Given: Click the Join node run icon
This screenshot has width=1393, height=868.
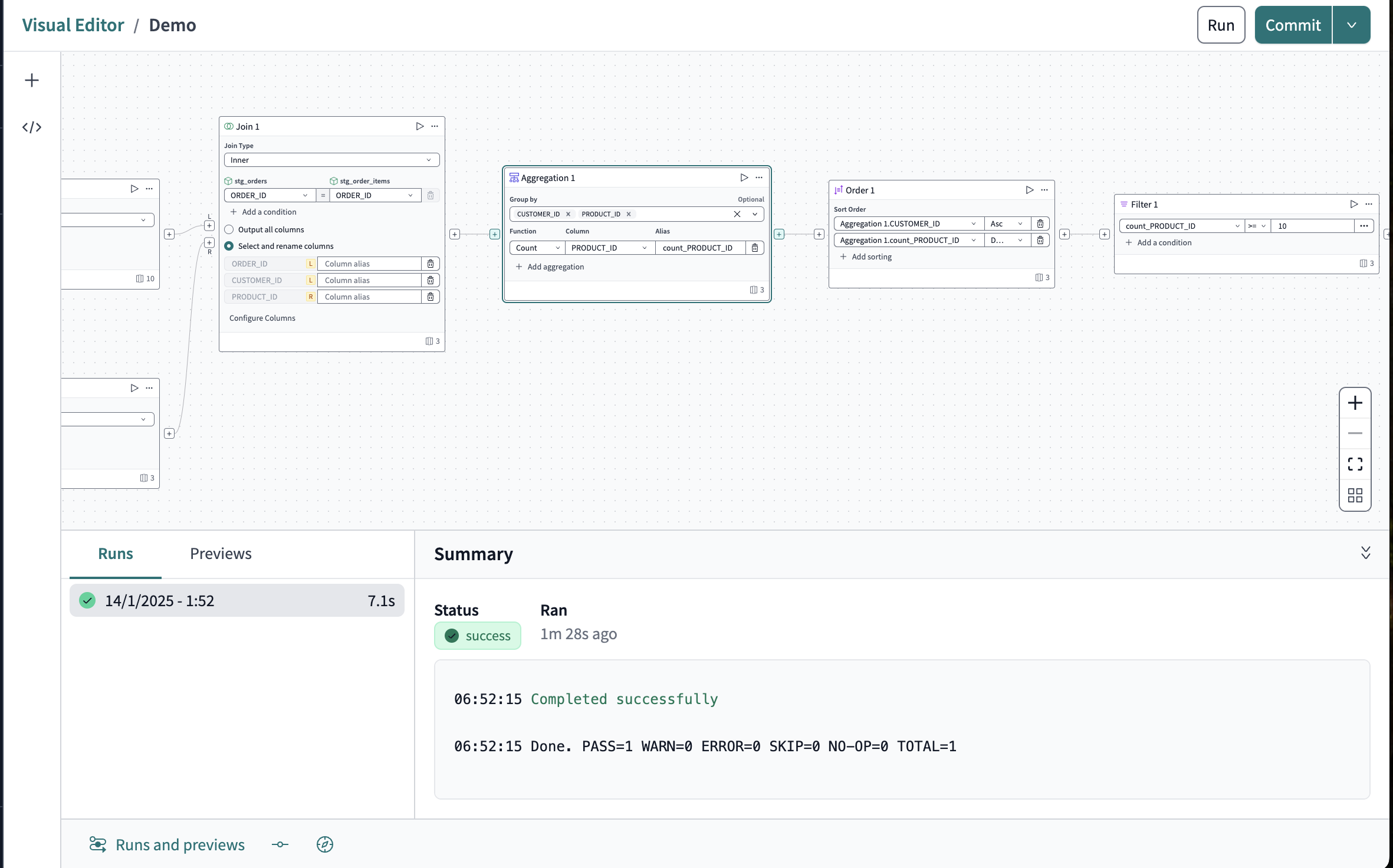Looking at the screenshot, I should [419, 126].
